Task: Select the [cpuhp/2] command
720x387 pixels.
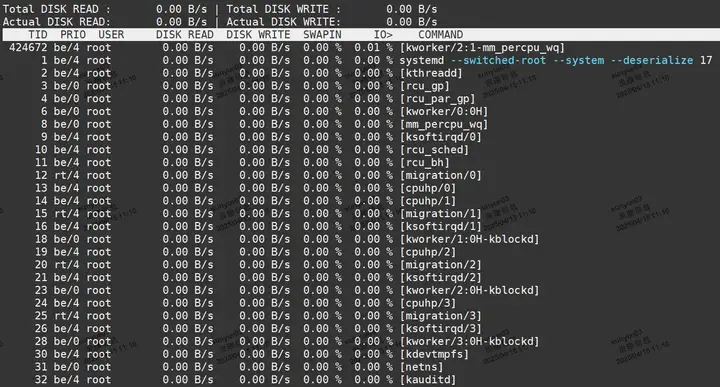Action: [428, 252]
